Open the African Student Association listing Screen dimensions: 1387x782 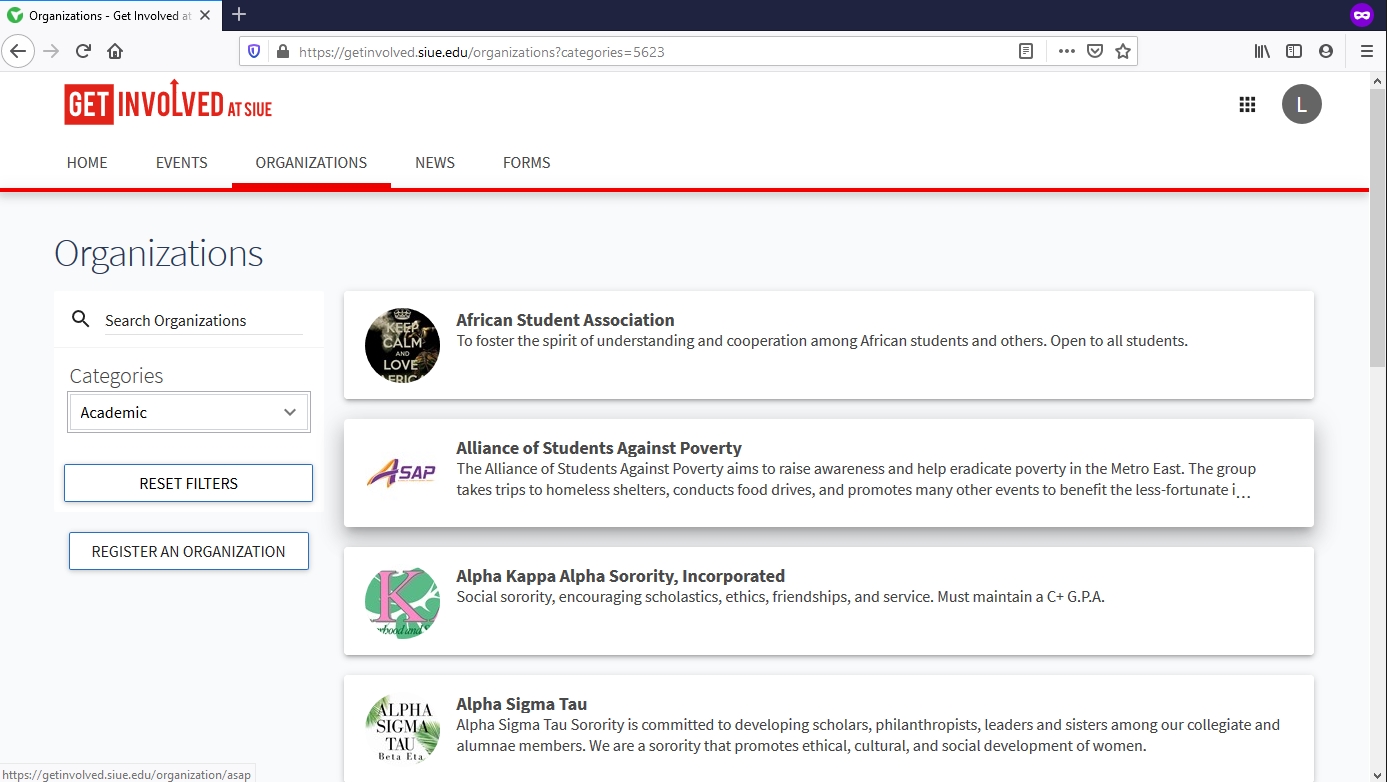[565, 320]
